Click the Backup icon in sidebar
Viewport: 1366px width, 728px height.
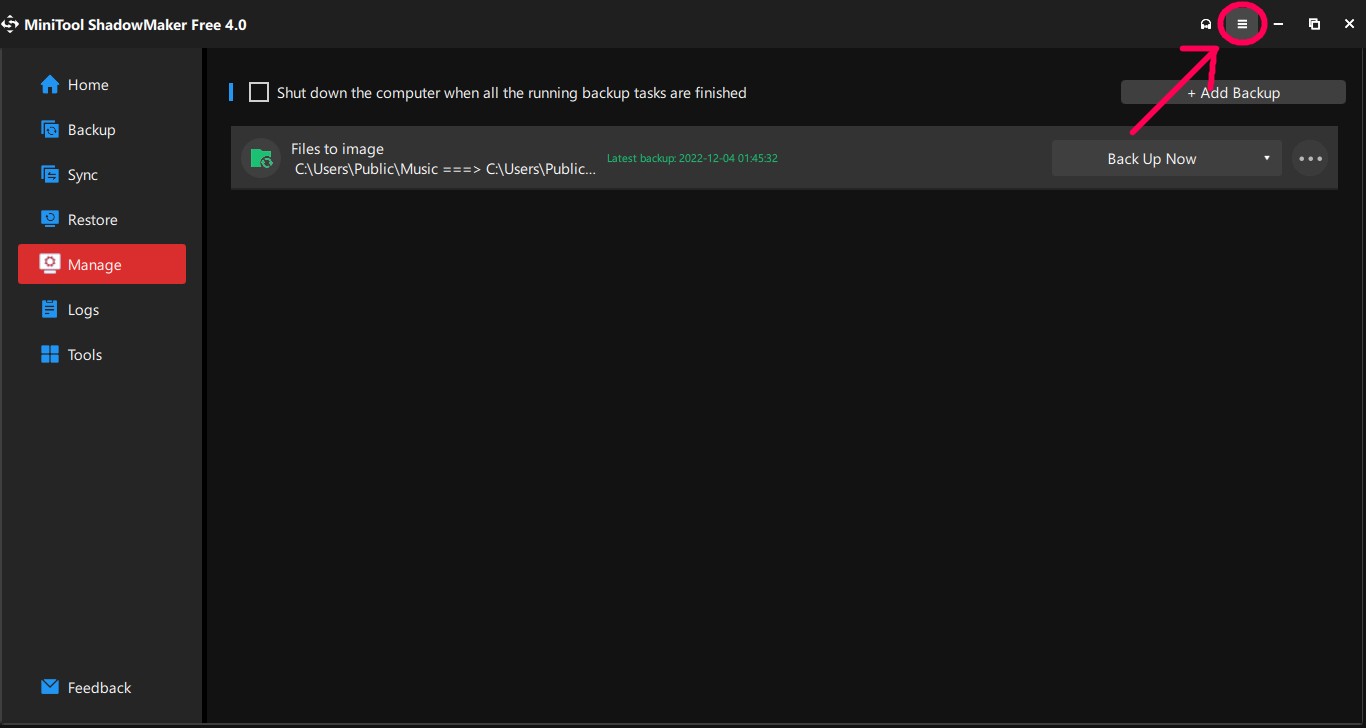pyautogui.click(x=49, y=130)
